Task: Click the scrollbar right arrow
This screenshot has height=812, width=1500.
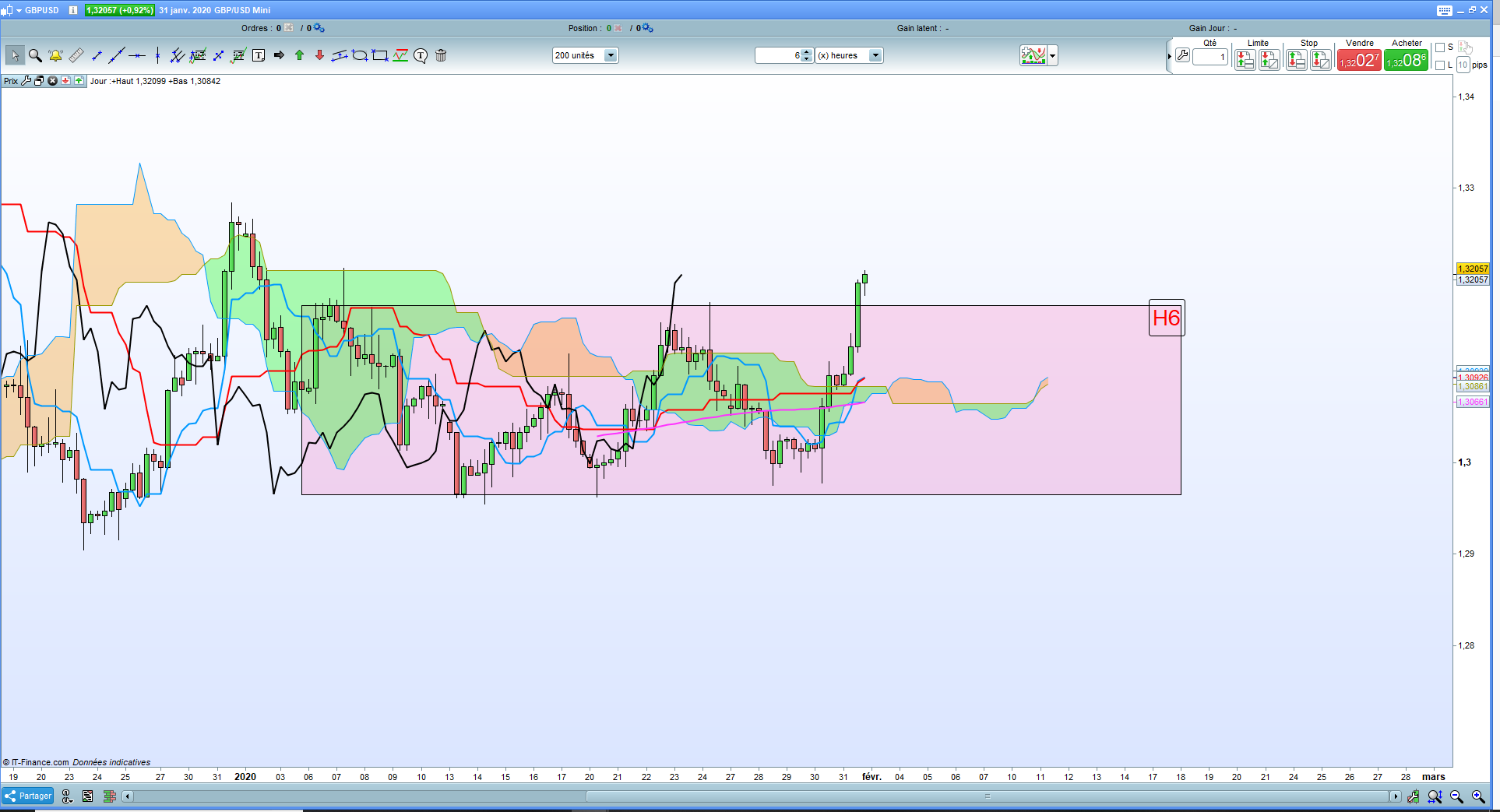Action: (1395, 796)
